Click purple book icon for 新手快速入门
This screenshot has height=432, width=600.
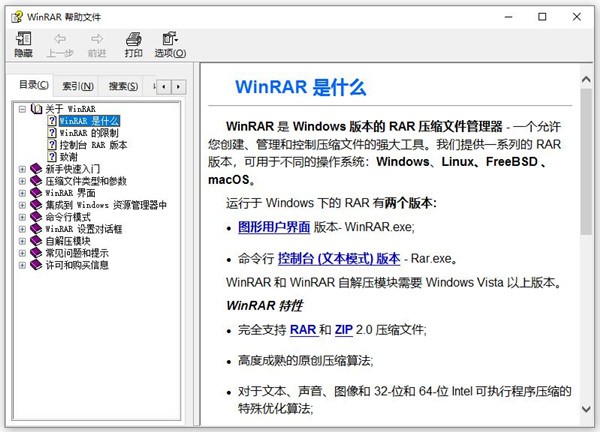point(36,168)
